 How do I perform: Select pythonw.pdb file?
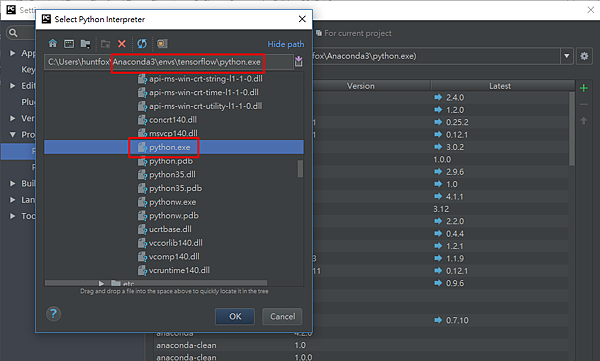[174, 216]
